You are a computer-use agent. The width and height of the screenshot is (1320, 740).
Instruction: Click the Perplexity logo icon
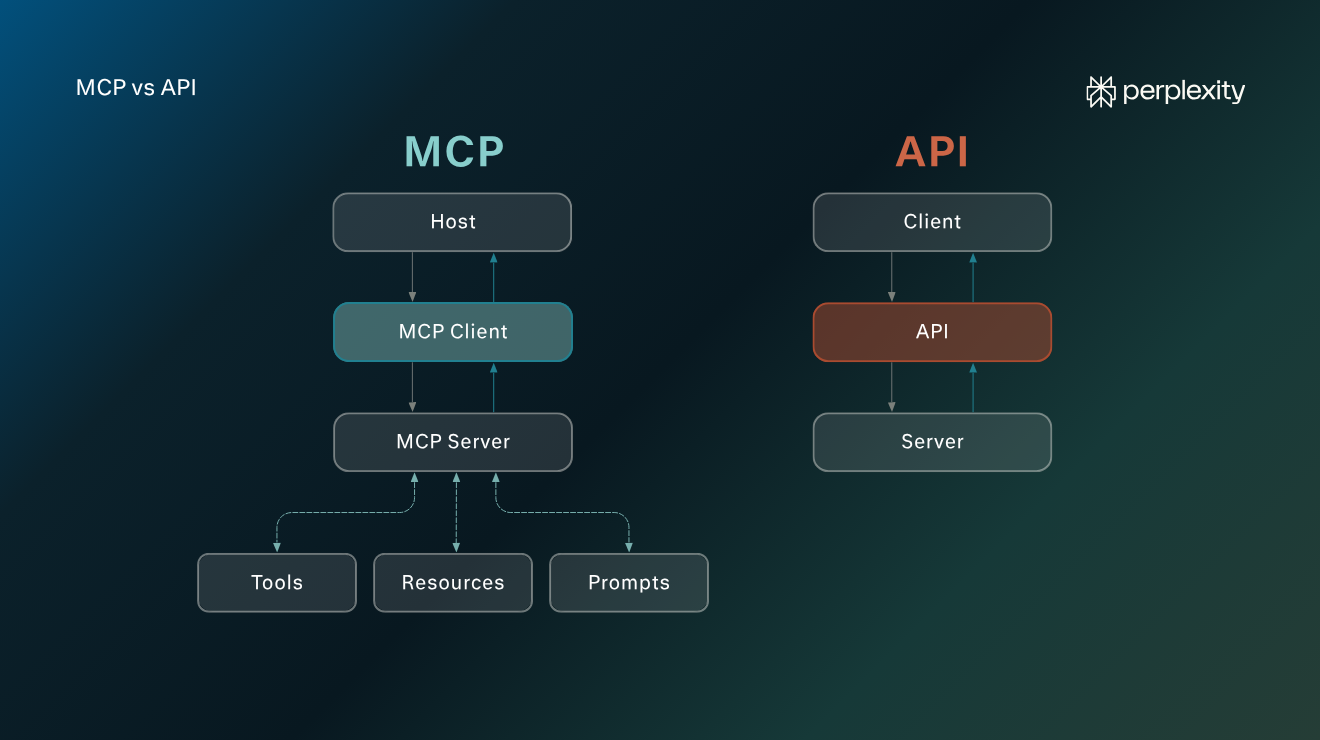click(1101, 92)
